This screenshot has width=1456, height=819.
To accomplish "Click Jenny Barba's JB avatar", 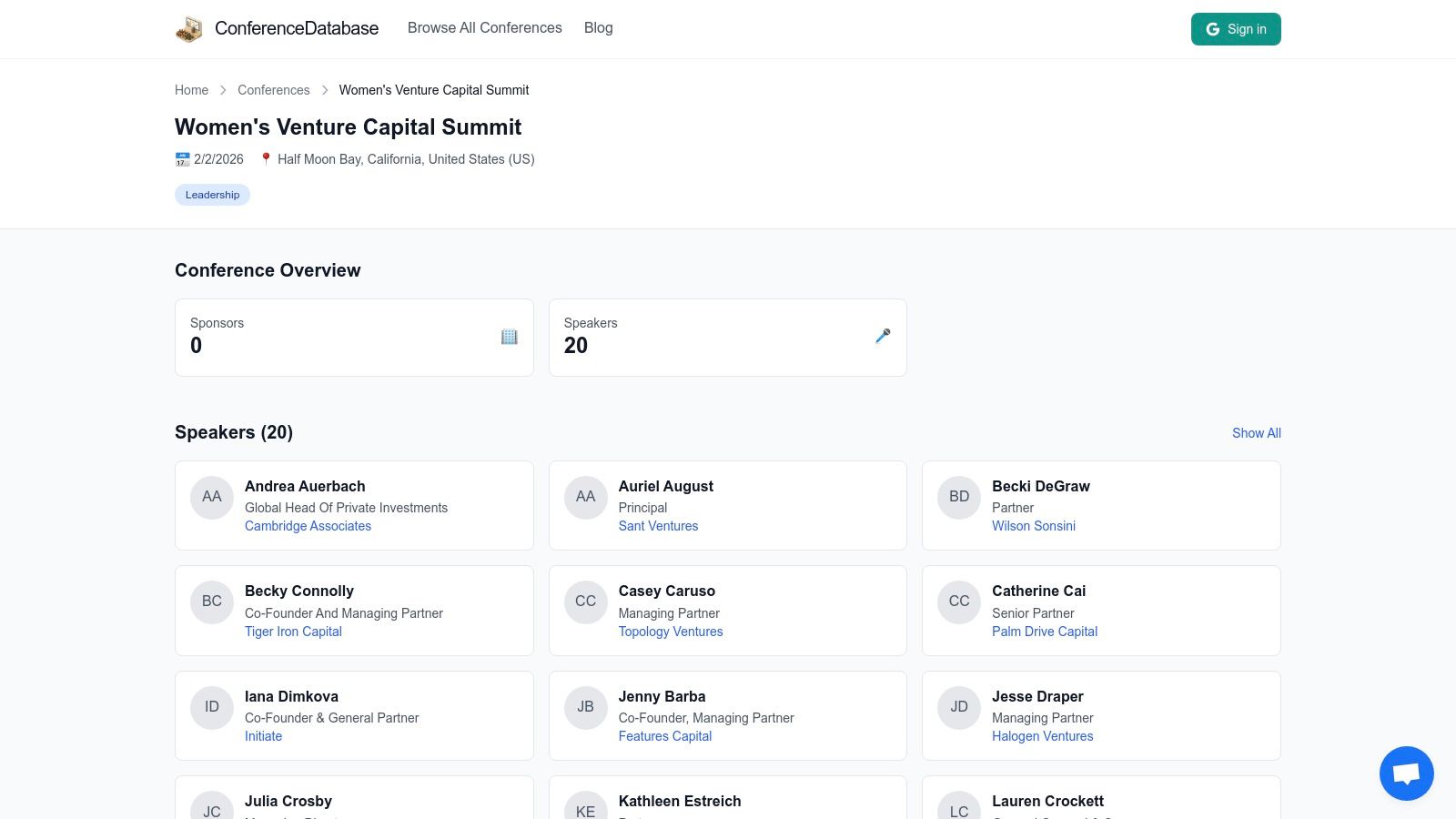I will (x=585, y=707).
